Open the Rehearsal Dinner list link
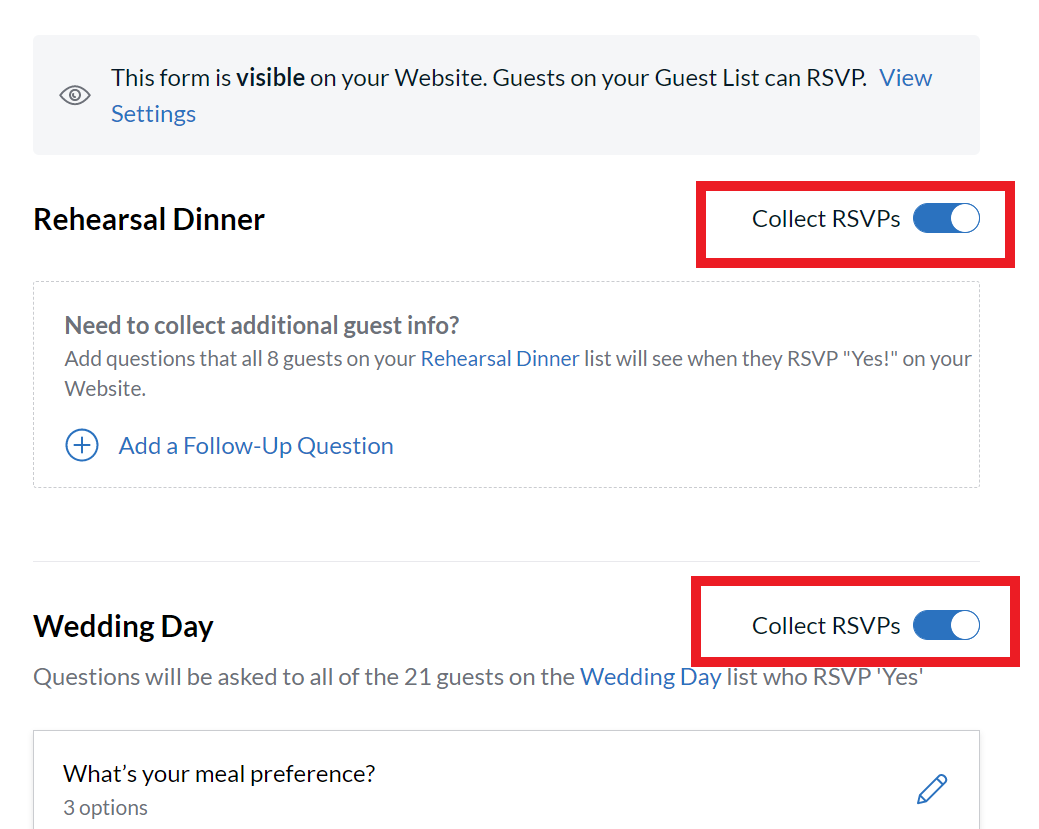 499,358
